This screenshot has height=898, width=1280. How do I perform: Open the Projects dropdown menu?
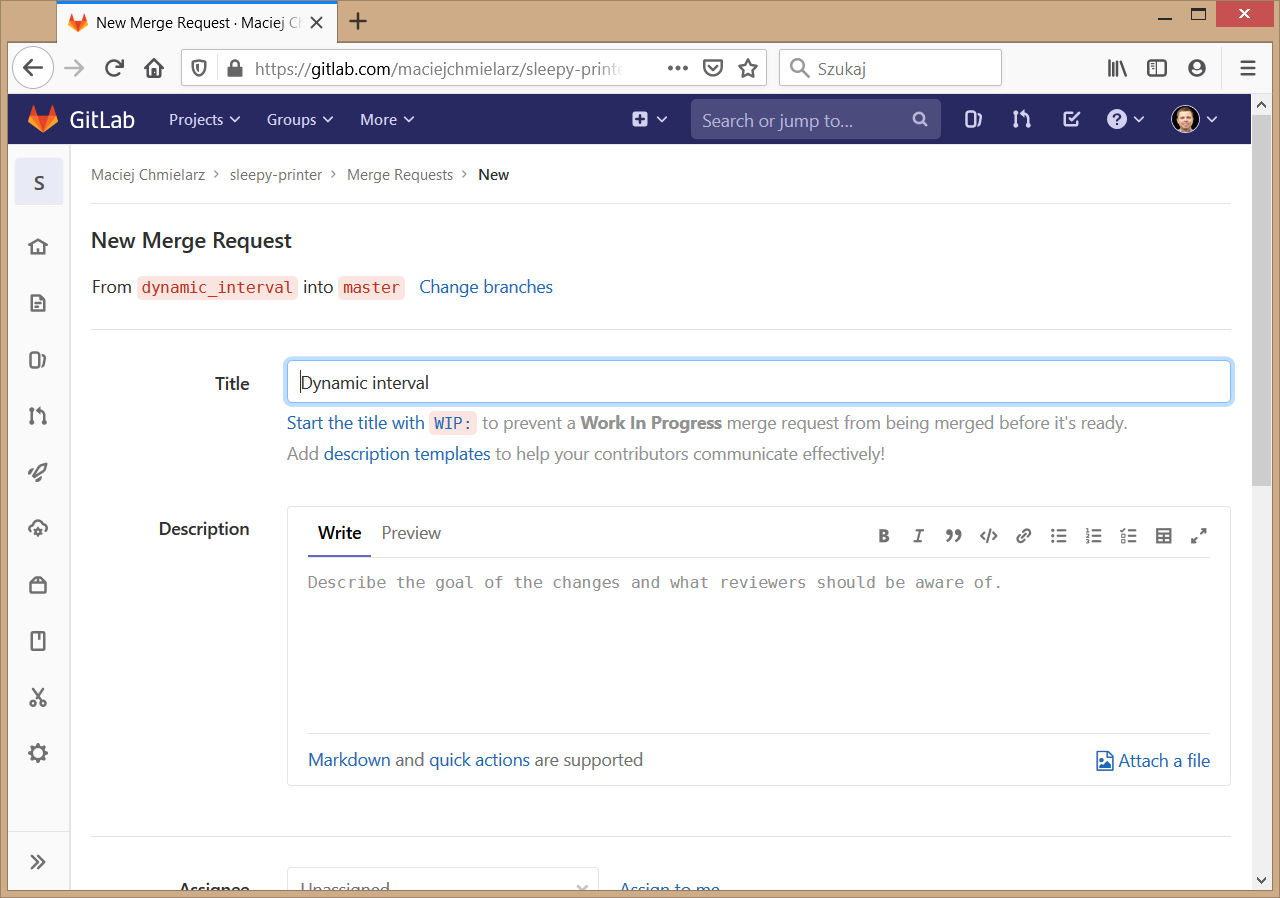[204, 120]
